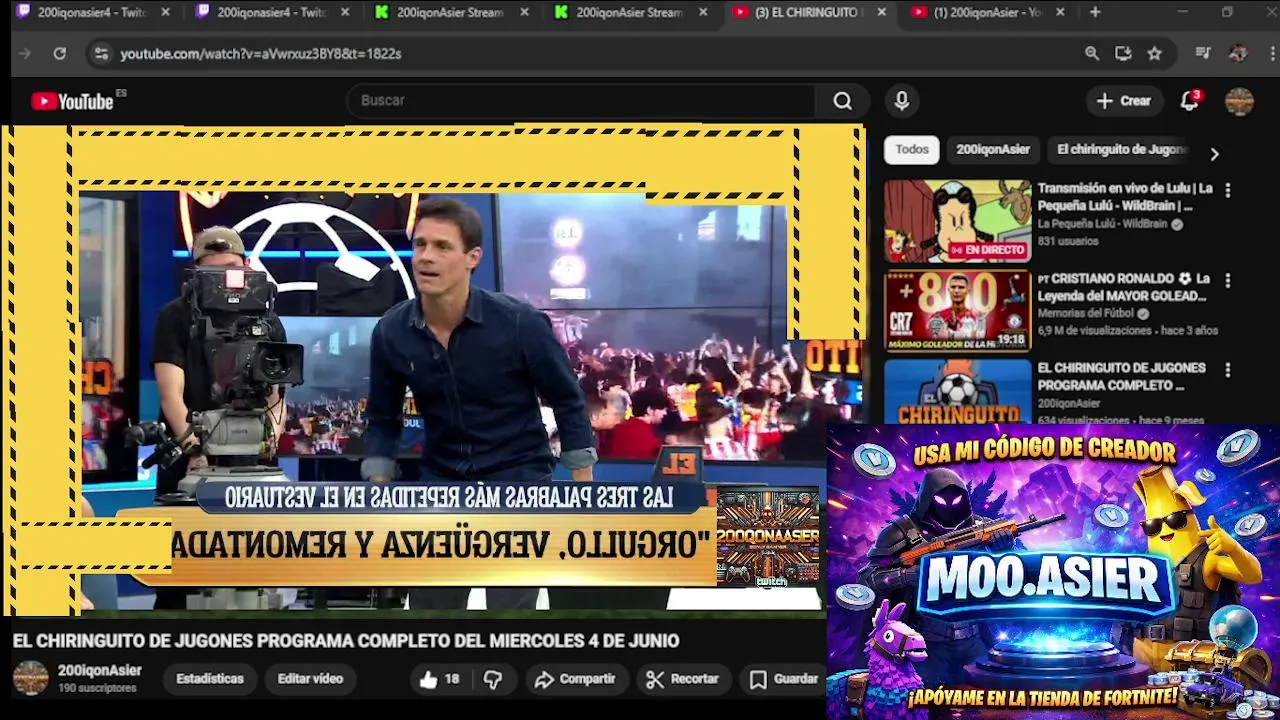This screenshot has width=1280, height=720.
Task: Click the YouTube search magnifier button
Action: (x=843, y=101)
